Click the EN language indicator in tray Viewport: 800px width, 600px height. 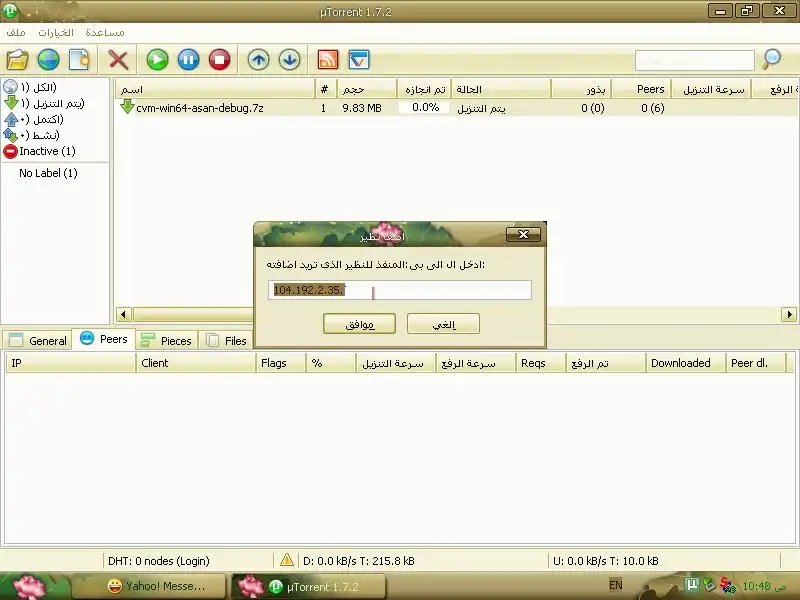[616, 585]
